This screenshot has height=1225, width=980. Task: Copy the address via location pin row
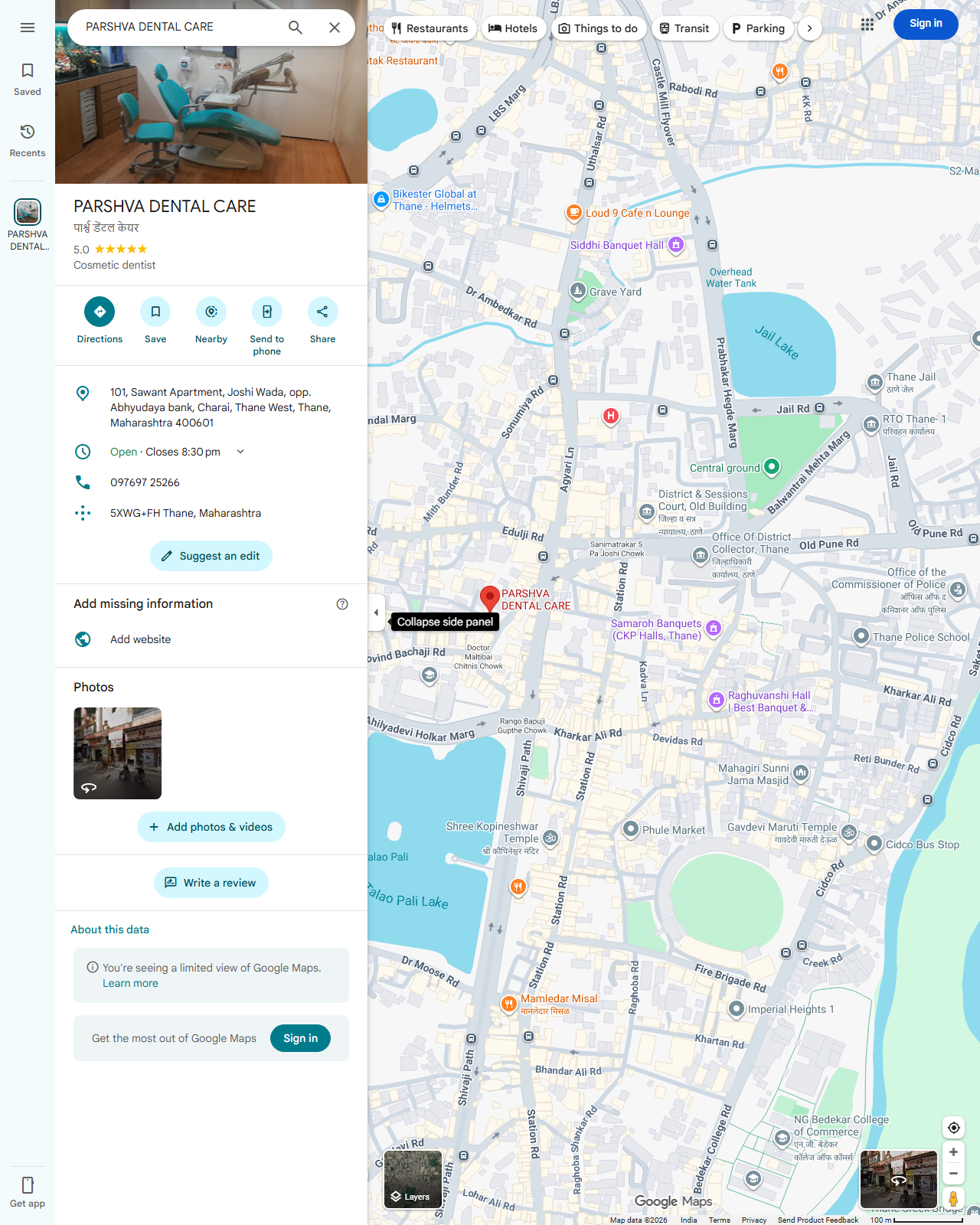(x=211, y=407)
